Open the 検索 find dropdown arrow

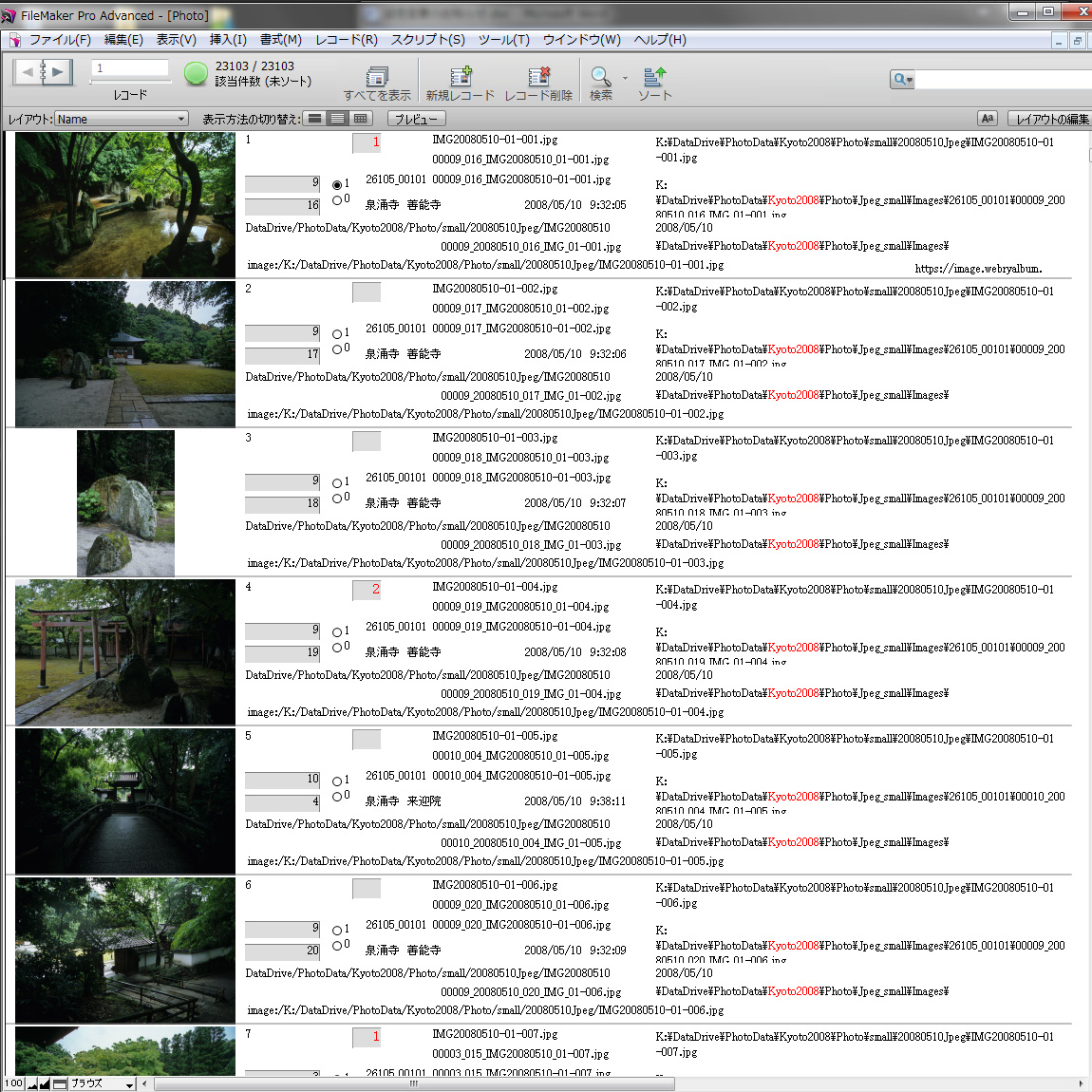625,77
